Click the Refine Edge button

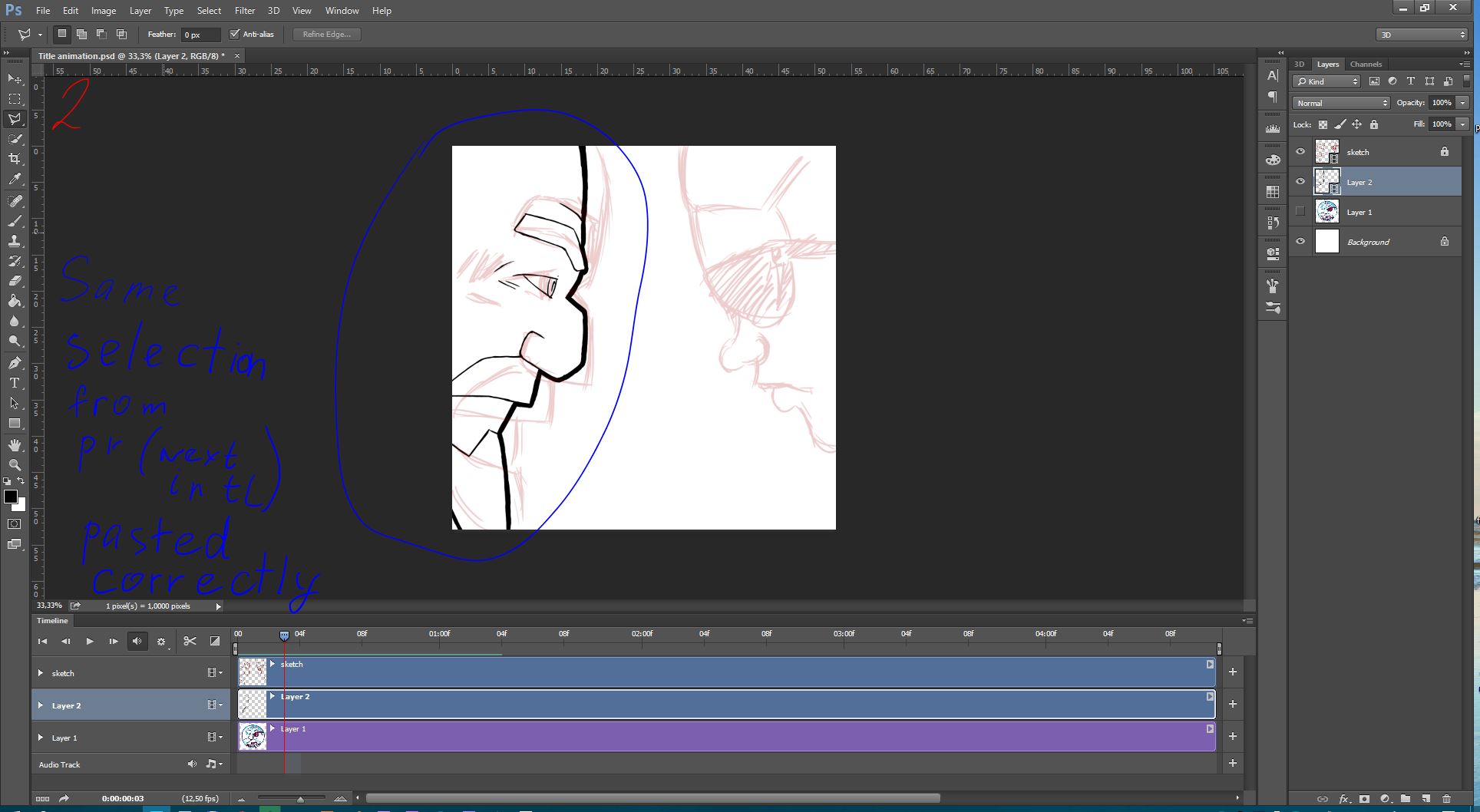pyautogui.click(x=326, y=34)
